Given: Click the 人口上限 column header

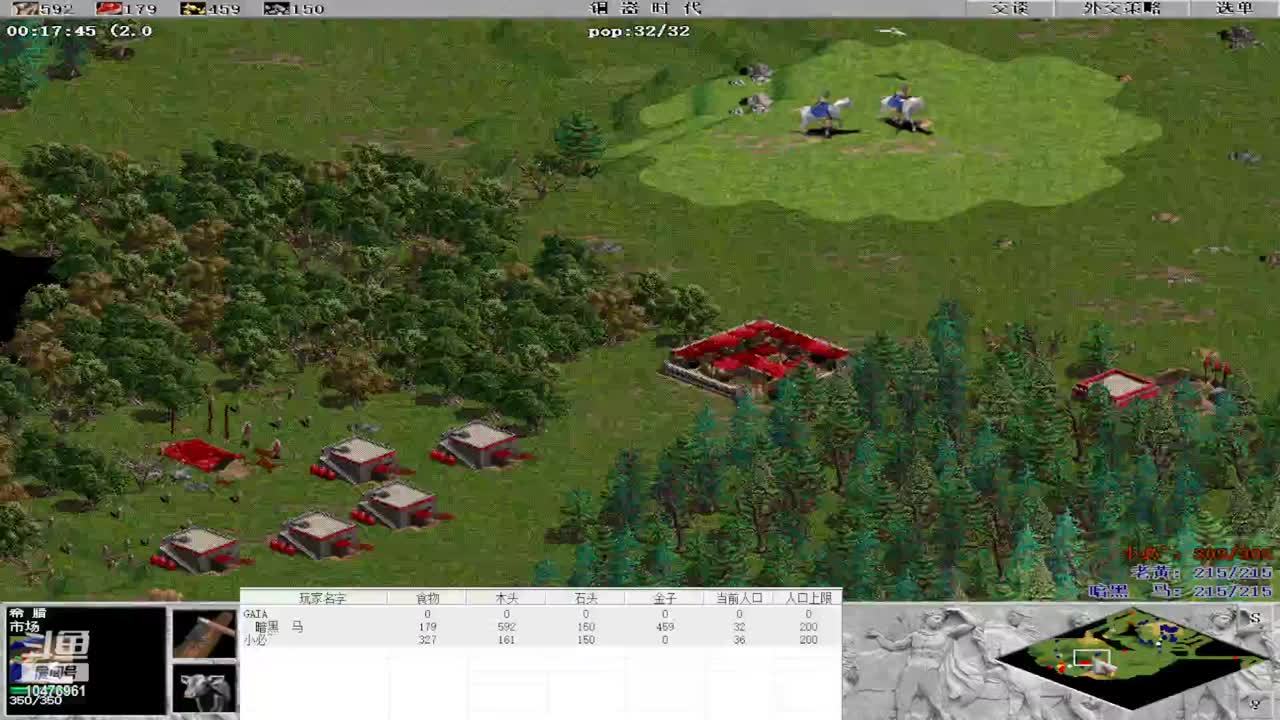Looking at the screenshot, I should click(x=808, y=598).
